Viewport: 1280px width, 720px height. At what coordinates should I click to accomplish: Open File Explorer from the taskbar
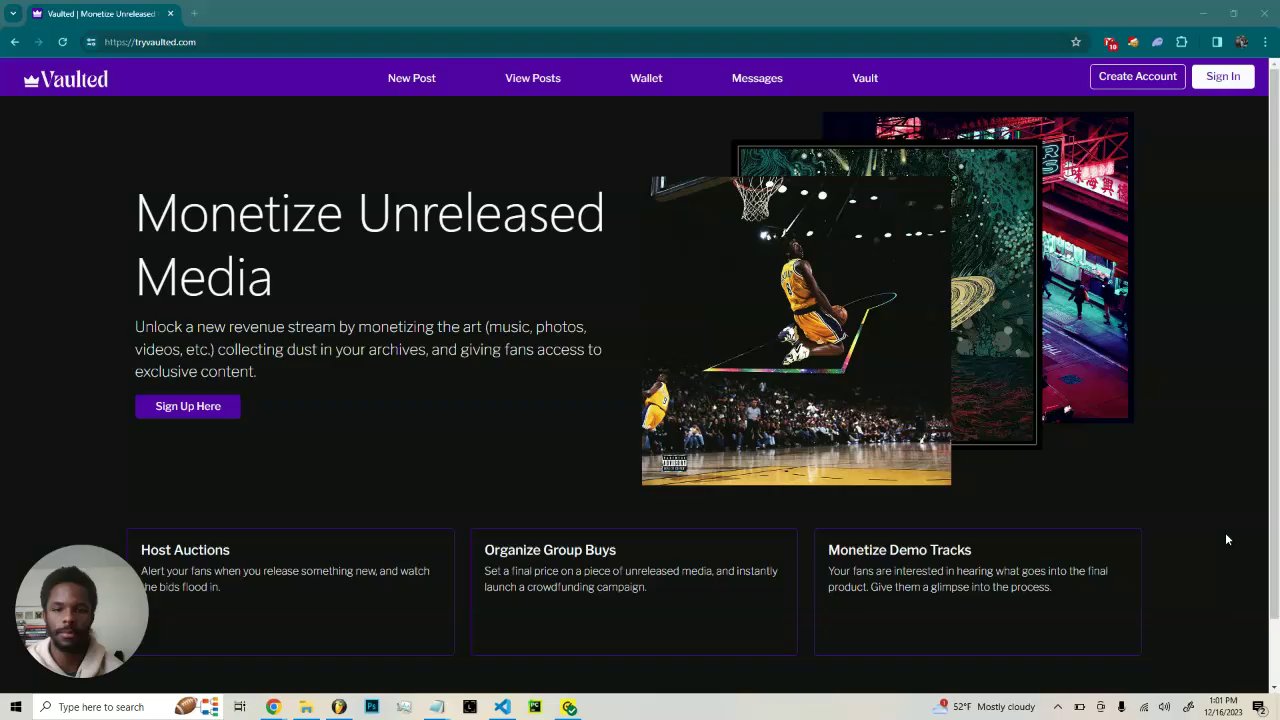(x=306, y=707)
